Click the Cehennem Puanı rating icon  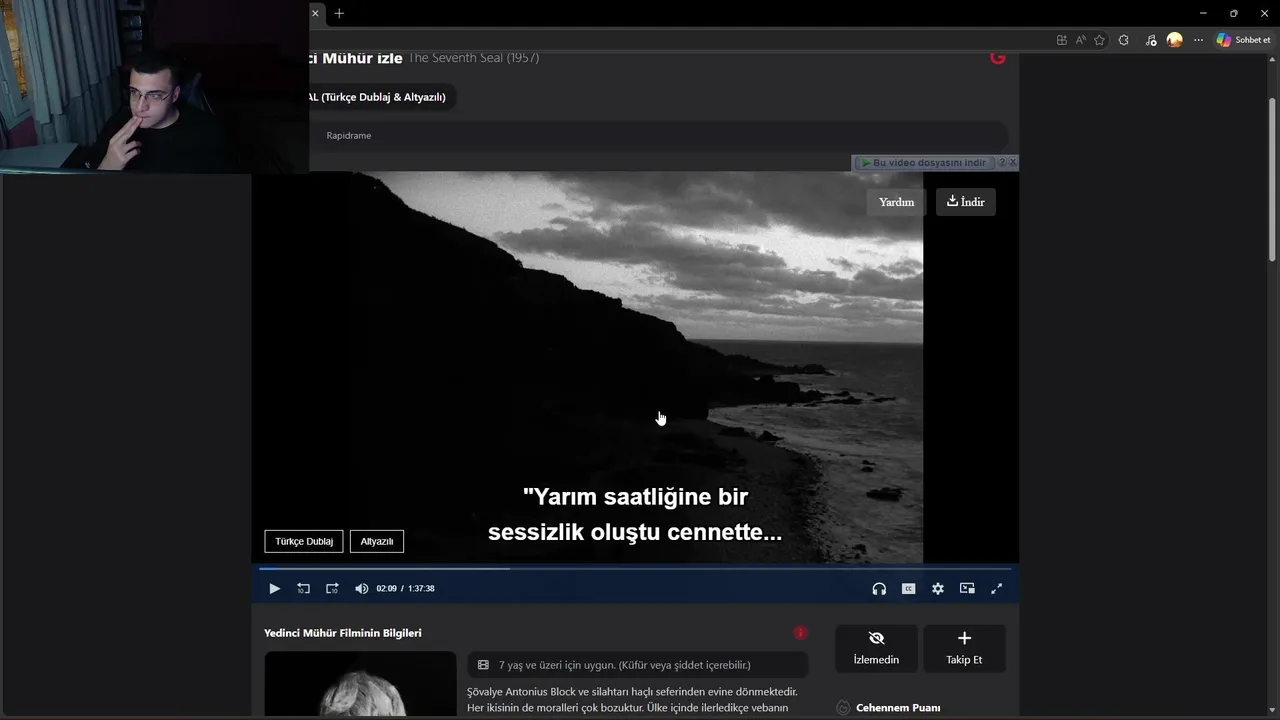click(x=843, y=708)
